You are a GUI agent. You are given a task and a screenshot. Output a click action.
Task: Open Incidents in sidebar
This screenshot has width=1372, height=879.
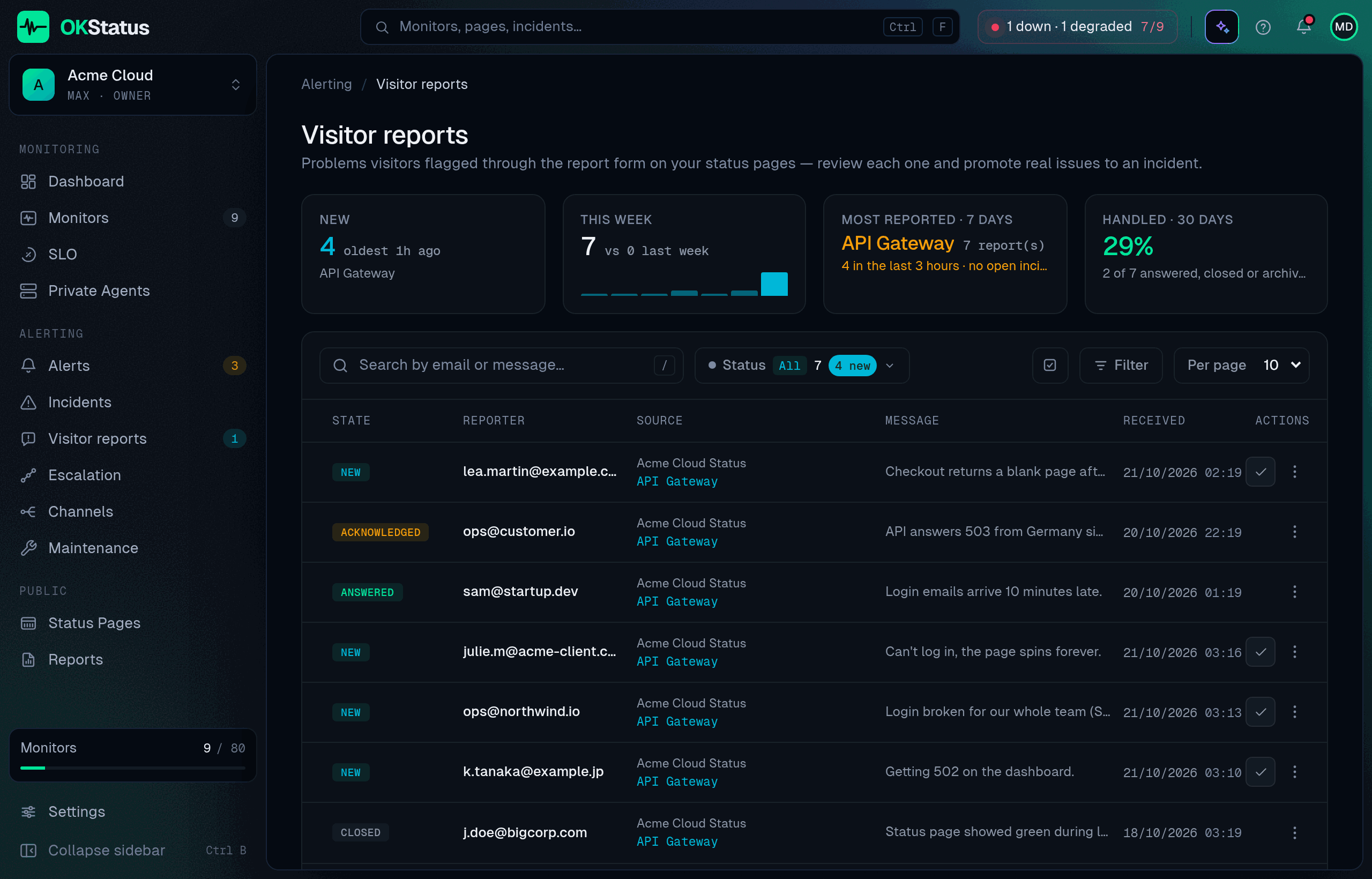[x=133, y=403]
